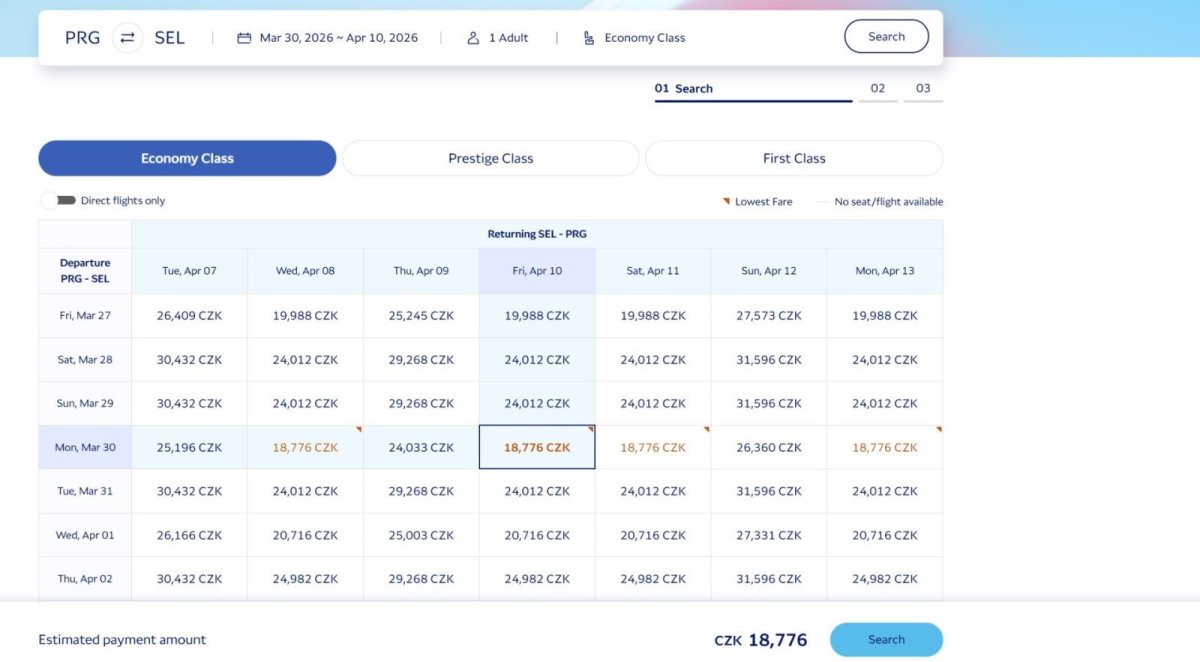Switch to the Prestige Class tab
Screen dimensions: 1200x662
pyautogui.click(x=490, y=158)
